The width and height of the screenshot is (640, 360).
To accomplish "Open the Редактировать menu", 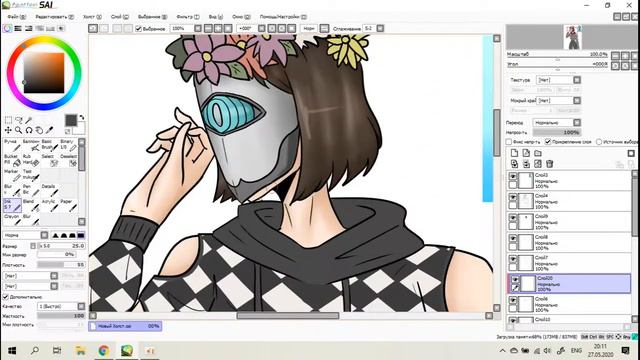I will click(x=55, y=17).
